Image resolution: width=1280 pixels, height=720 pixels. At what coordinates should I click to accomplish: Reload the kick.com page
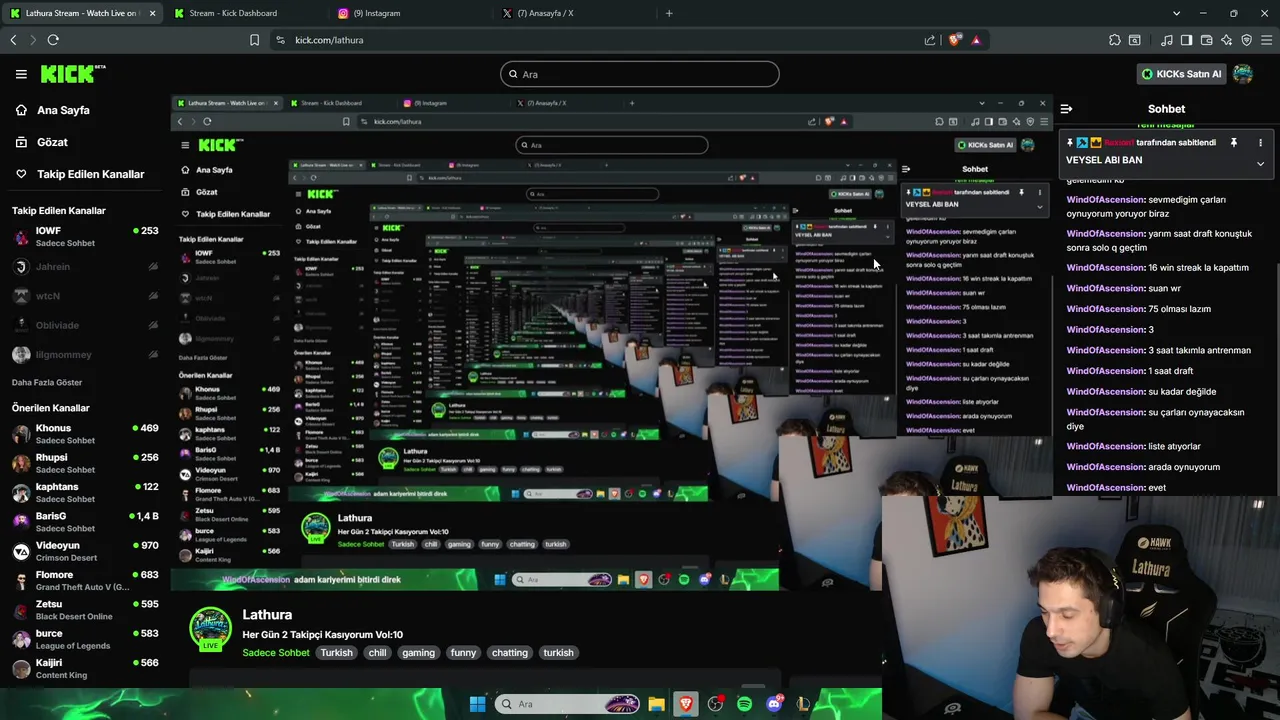pos(53,40)
